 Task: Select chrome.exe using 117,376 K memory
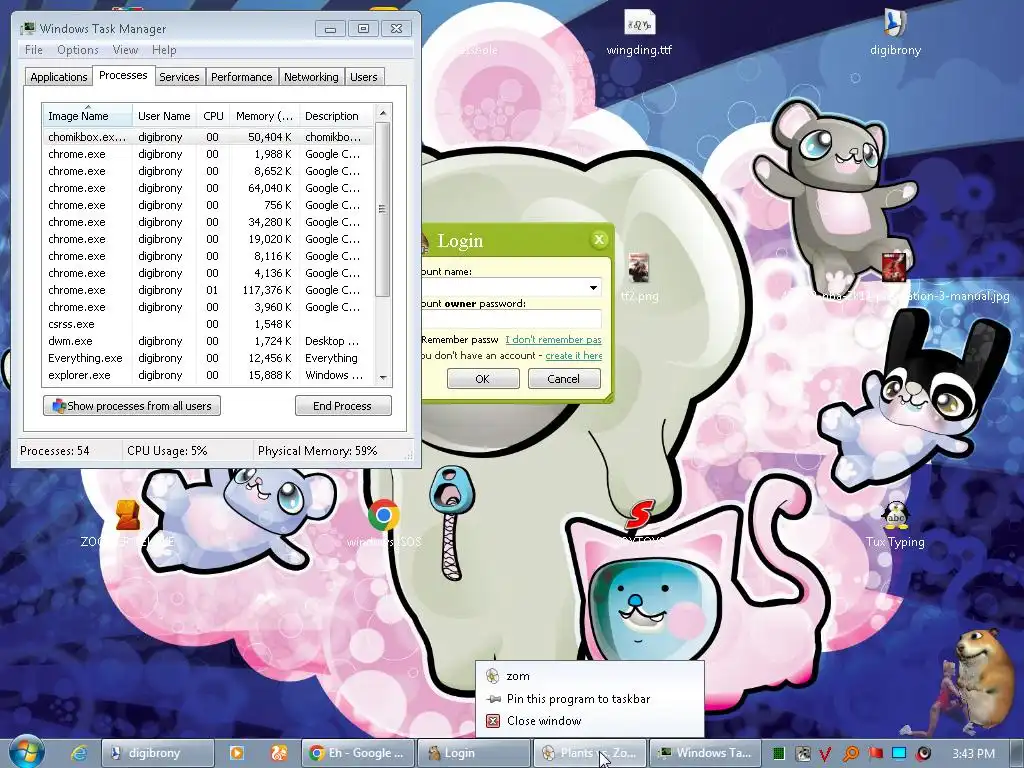pyautogui.click(x=208, y=290)
